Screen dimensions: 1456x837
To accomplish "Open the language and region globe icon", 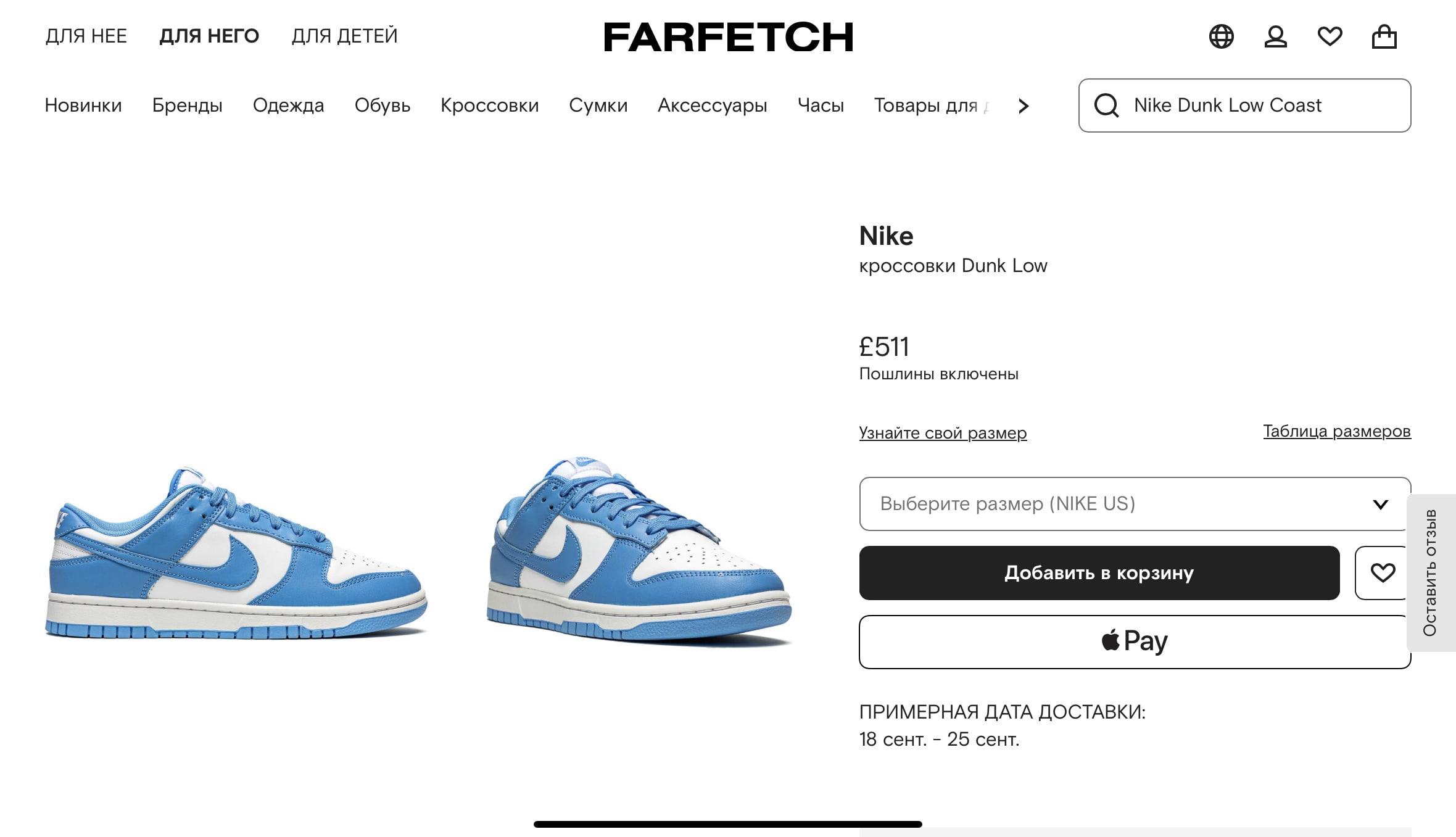I will tap(1221, 36).
